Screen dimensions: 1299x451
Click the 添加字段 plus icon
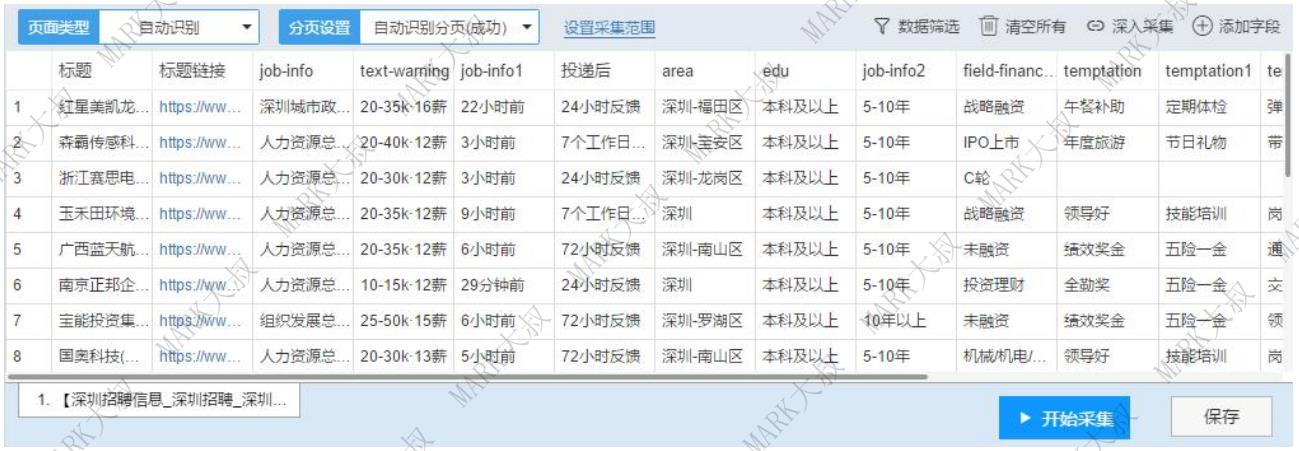1202,26
